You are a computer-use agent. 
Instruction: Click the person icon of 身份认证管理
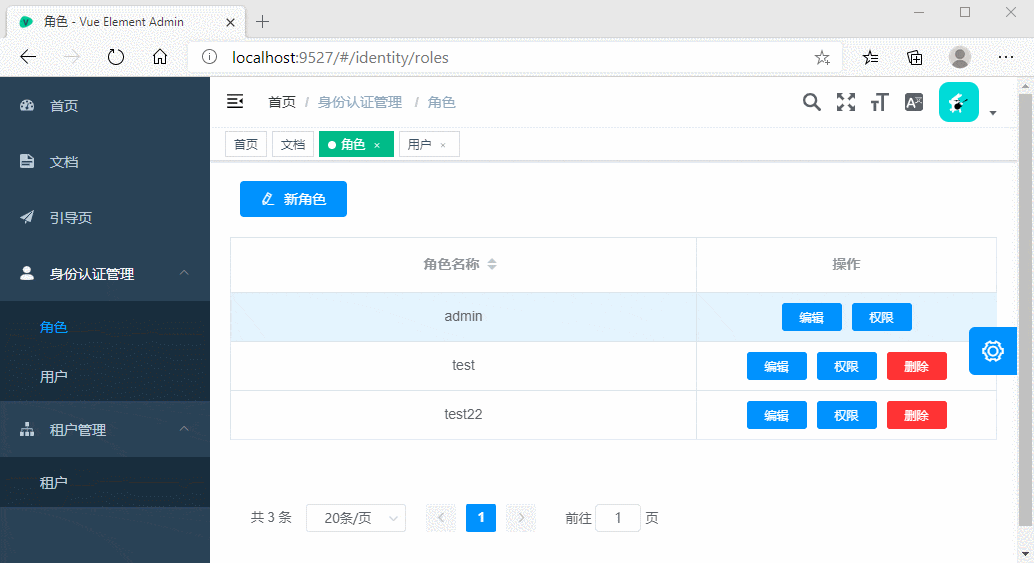(27, 273)
